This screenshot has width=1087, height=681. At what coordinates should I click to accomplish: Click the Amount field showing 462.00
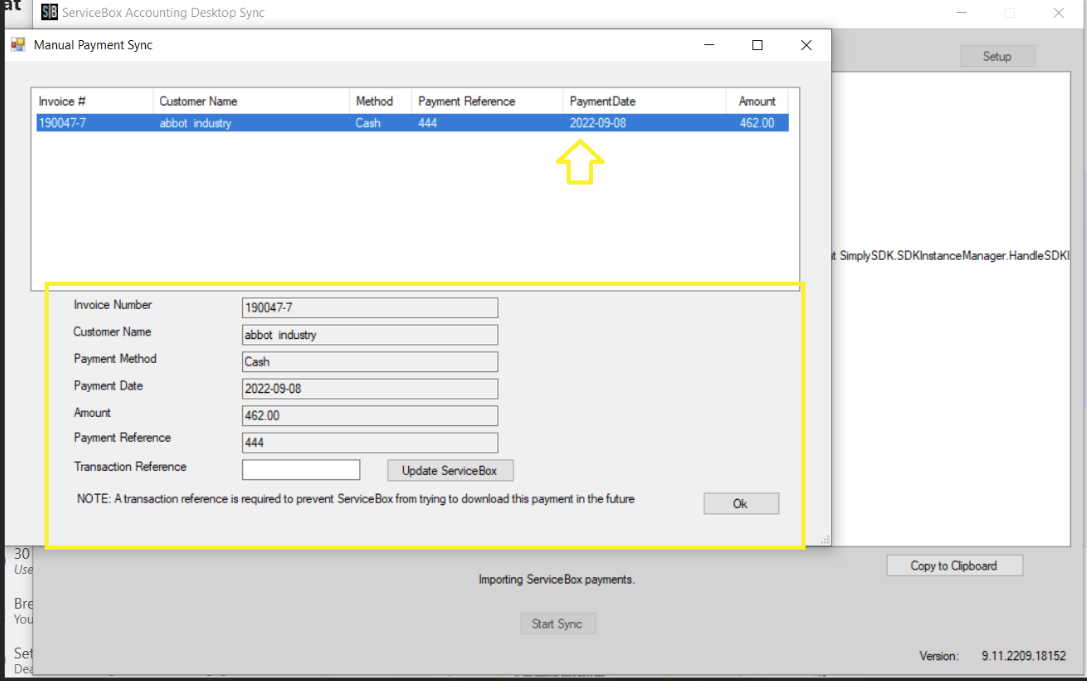coord(369,416)
